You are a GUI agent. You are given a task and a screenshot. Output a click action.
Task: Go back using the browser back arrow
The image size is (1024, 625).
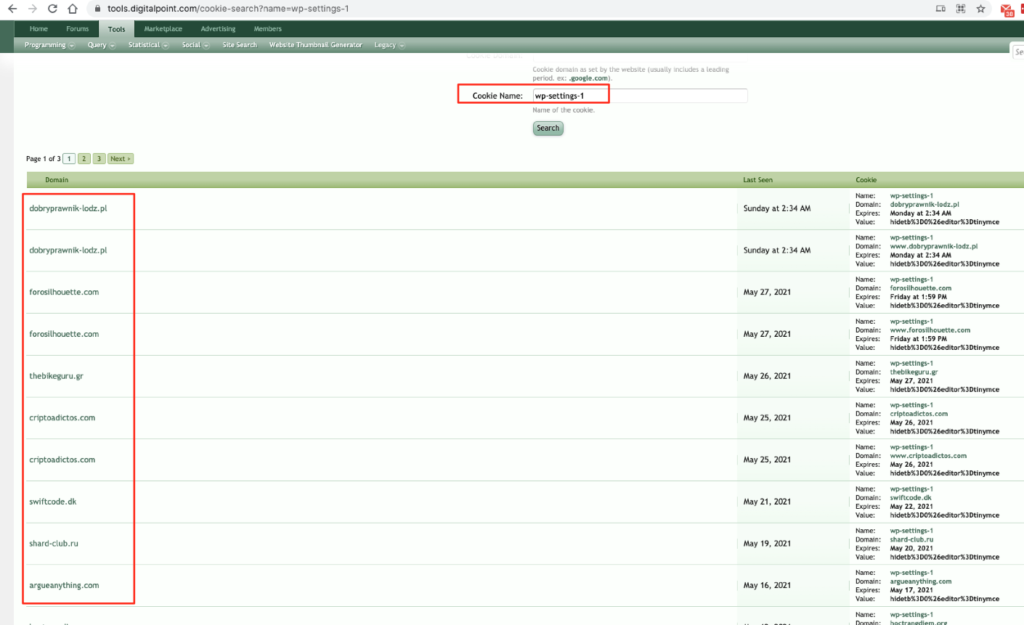click(12, 9)
